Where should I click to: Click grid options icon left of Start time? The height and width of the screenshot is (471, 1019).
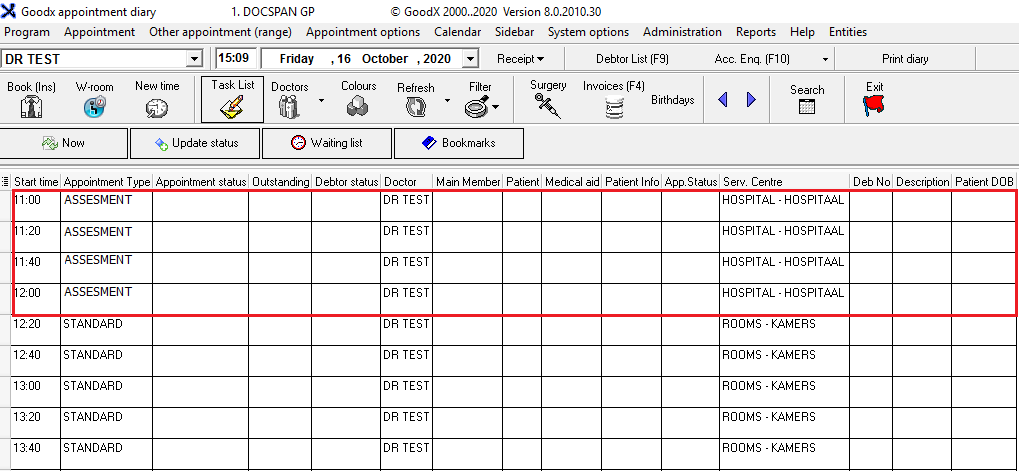(x=5, y=182)
